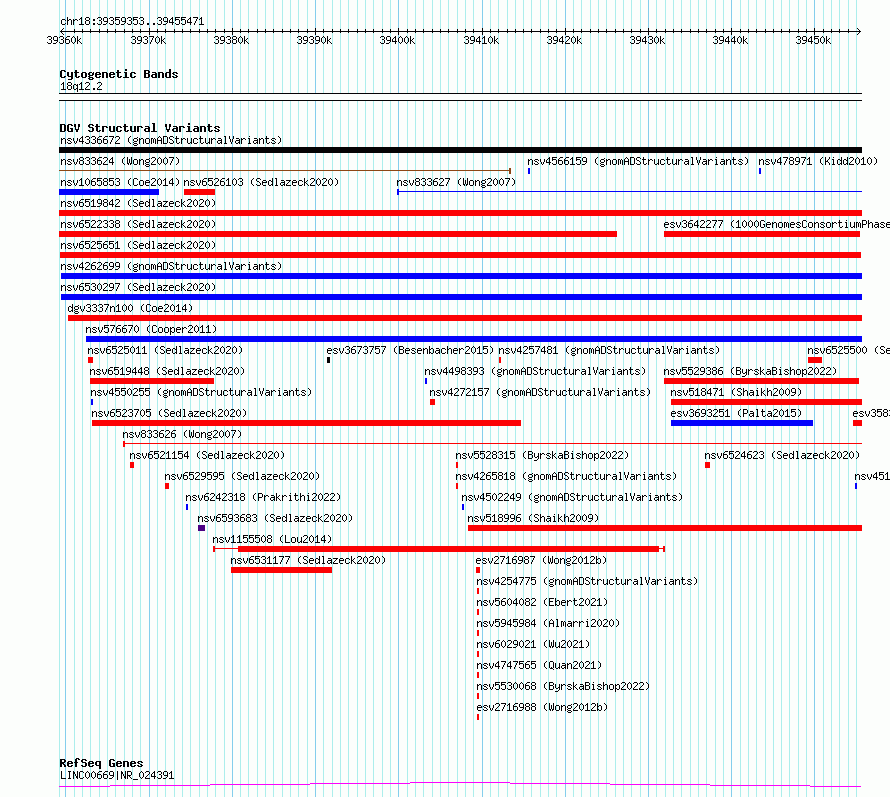890x797 pixels.
Task: Select the red nsv6531177 variant bar
Action: pyautogui.click(x=282, y=570)
